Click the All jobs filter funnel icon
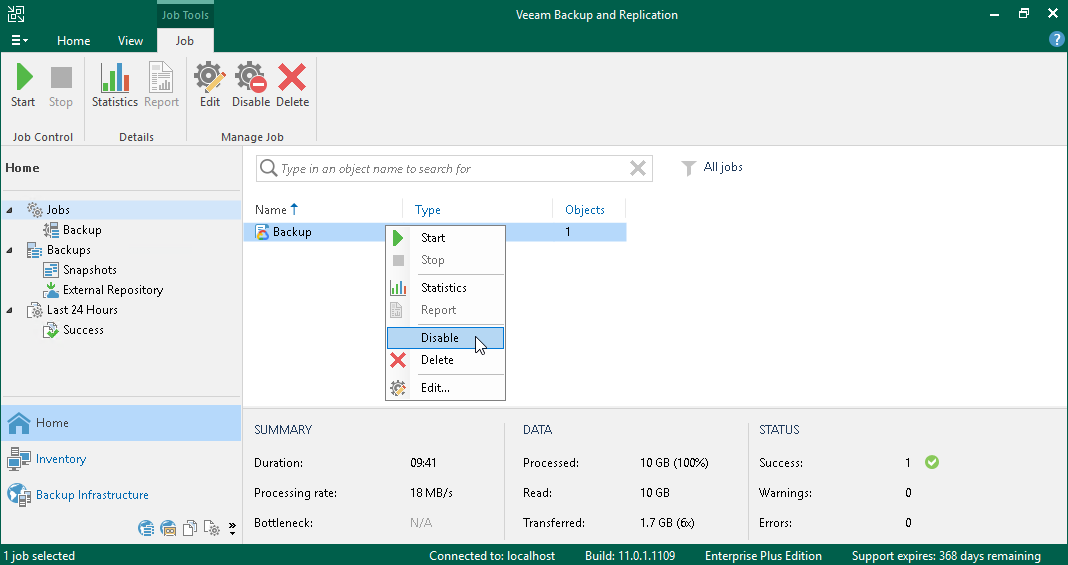1068x565 pixels. [x=689, y=168]
